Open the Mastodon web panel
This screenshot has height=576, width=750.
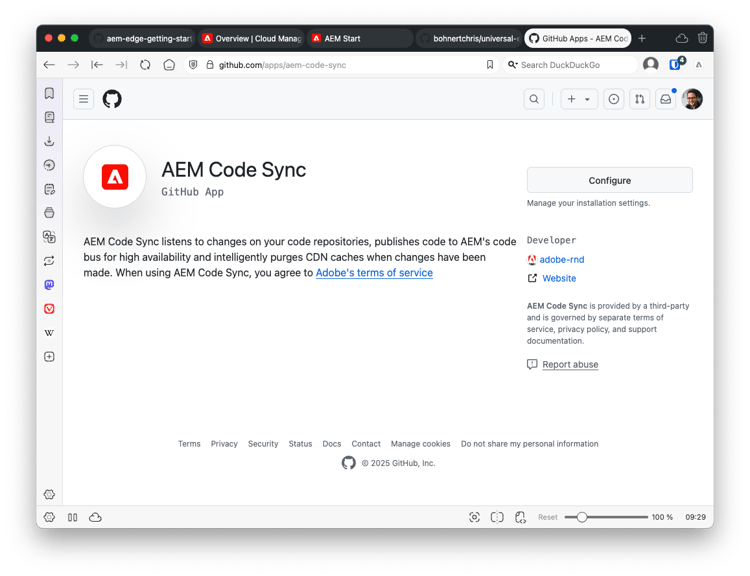[x=49, y=285]
